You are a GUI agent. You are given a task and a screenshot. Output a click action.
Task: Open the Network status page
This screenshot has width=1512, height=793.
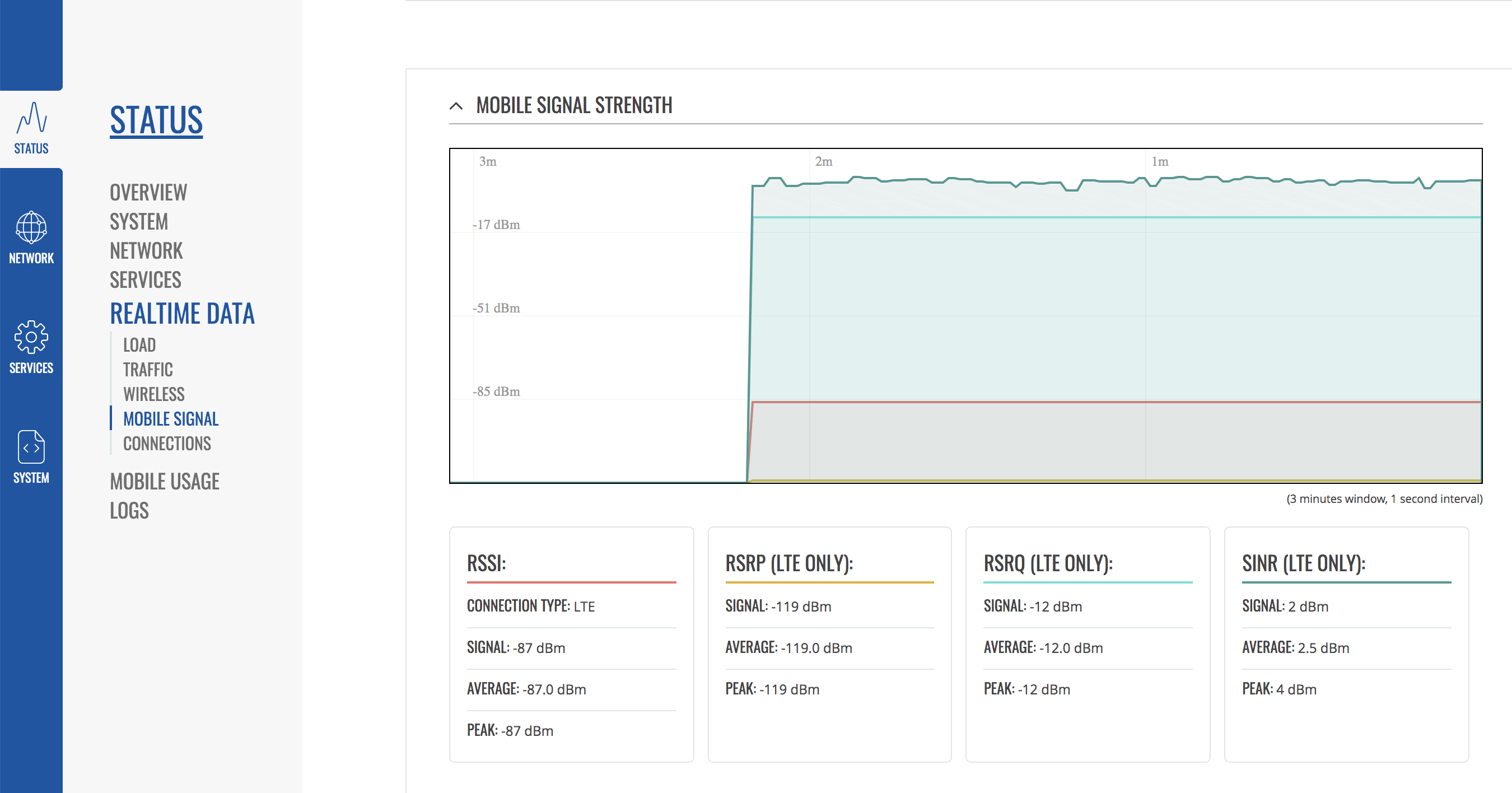(146, 251)
